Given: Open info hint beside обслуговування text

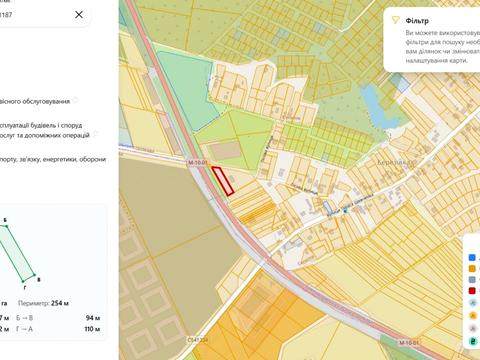Looking at the screenshot, I should click(x=75, y=100).
